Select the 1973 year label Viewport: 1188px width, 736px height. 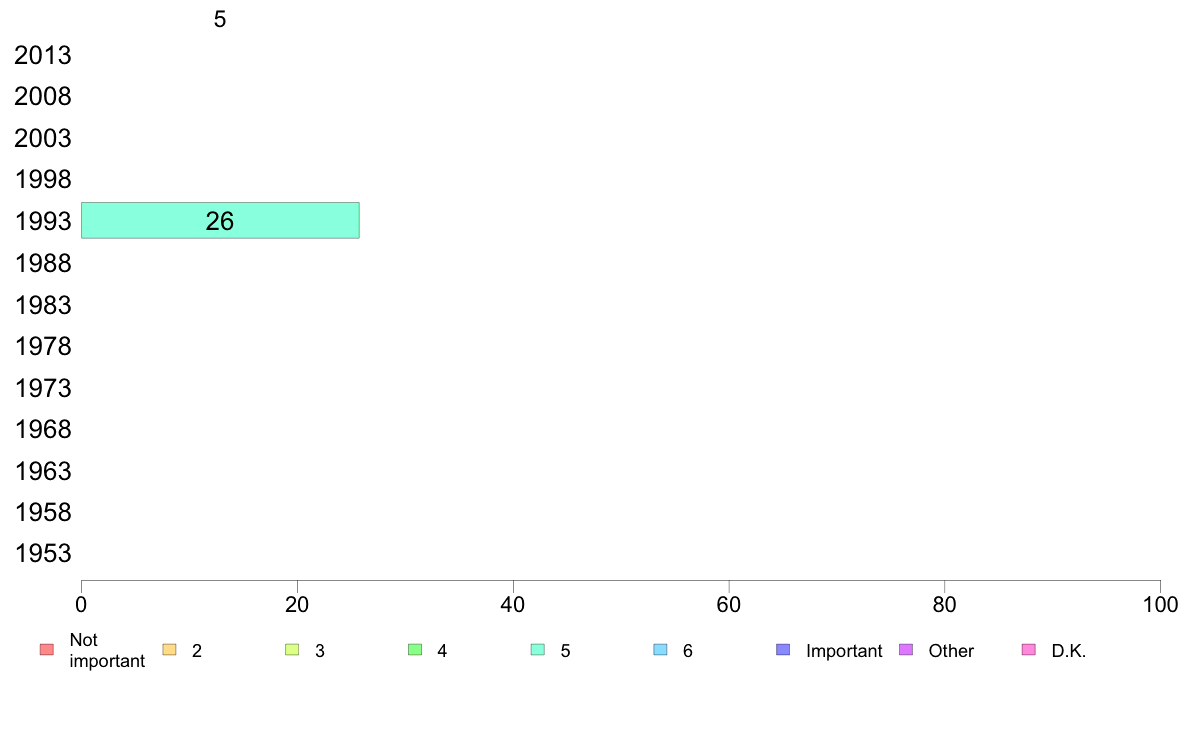(x=43, y=388)
